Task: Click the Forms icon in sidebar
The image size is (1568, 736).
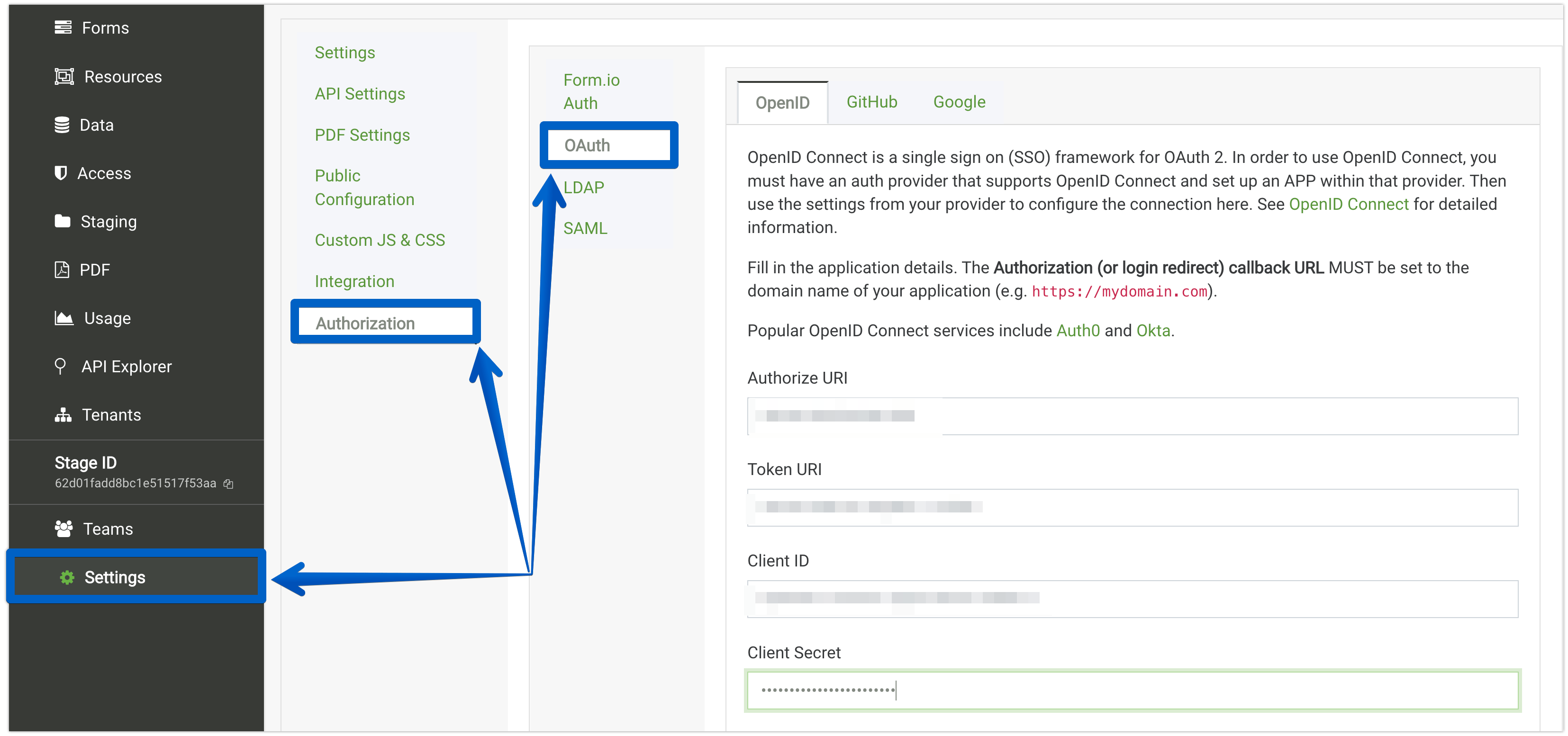Action: pos(63,27)
